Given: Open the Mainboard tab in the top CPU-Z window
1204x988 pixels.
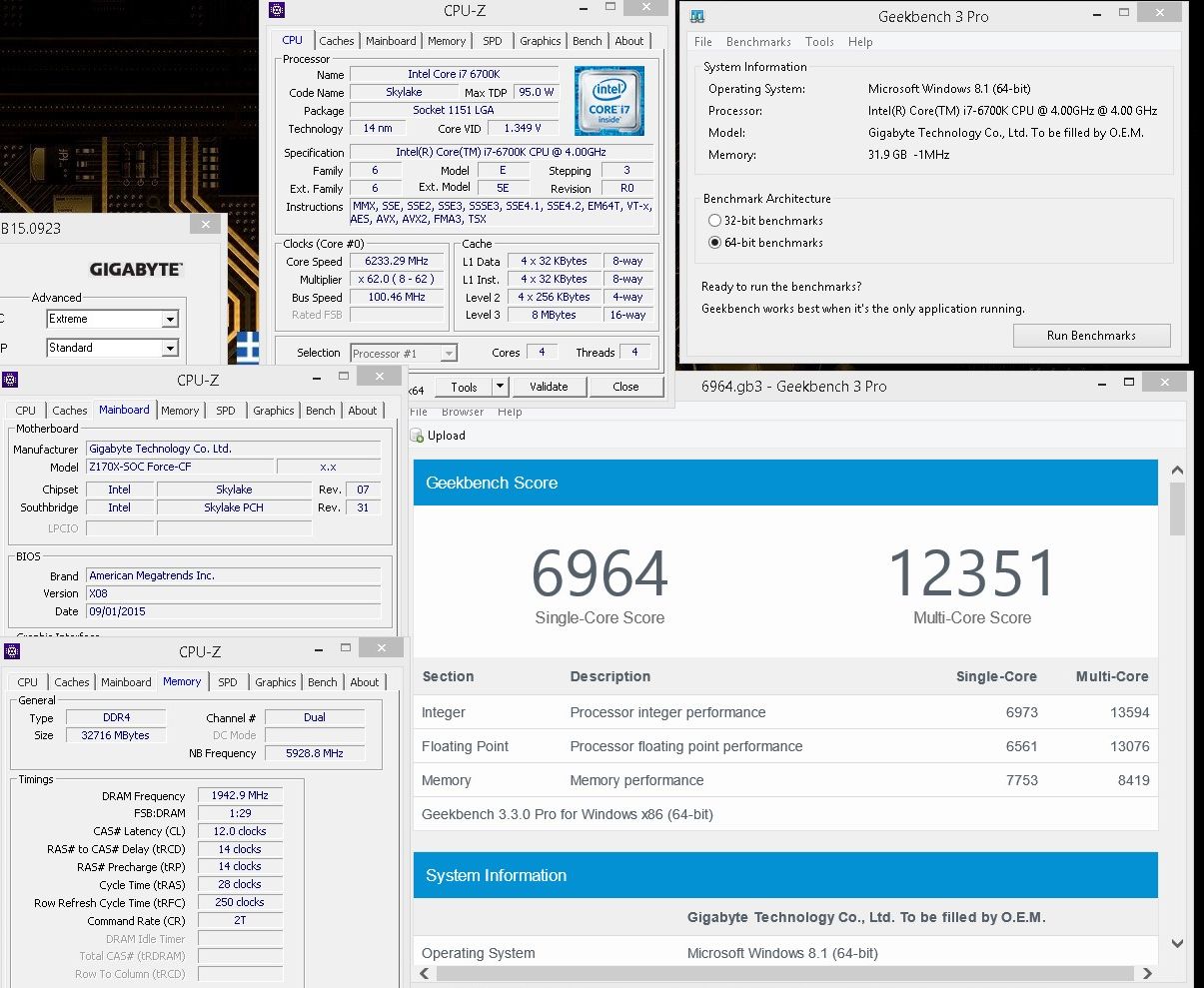Looking at the screenshot, I should pos(391,41).
